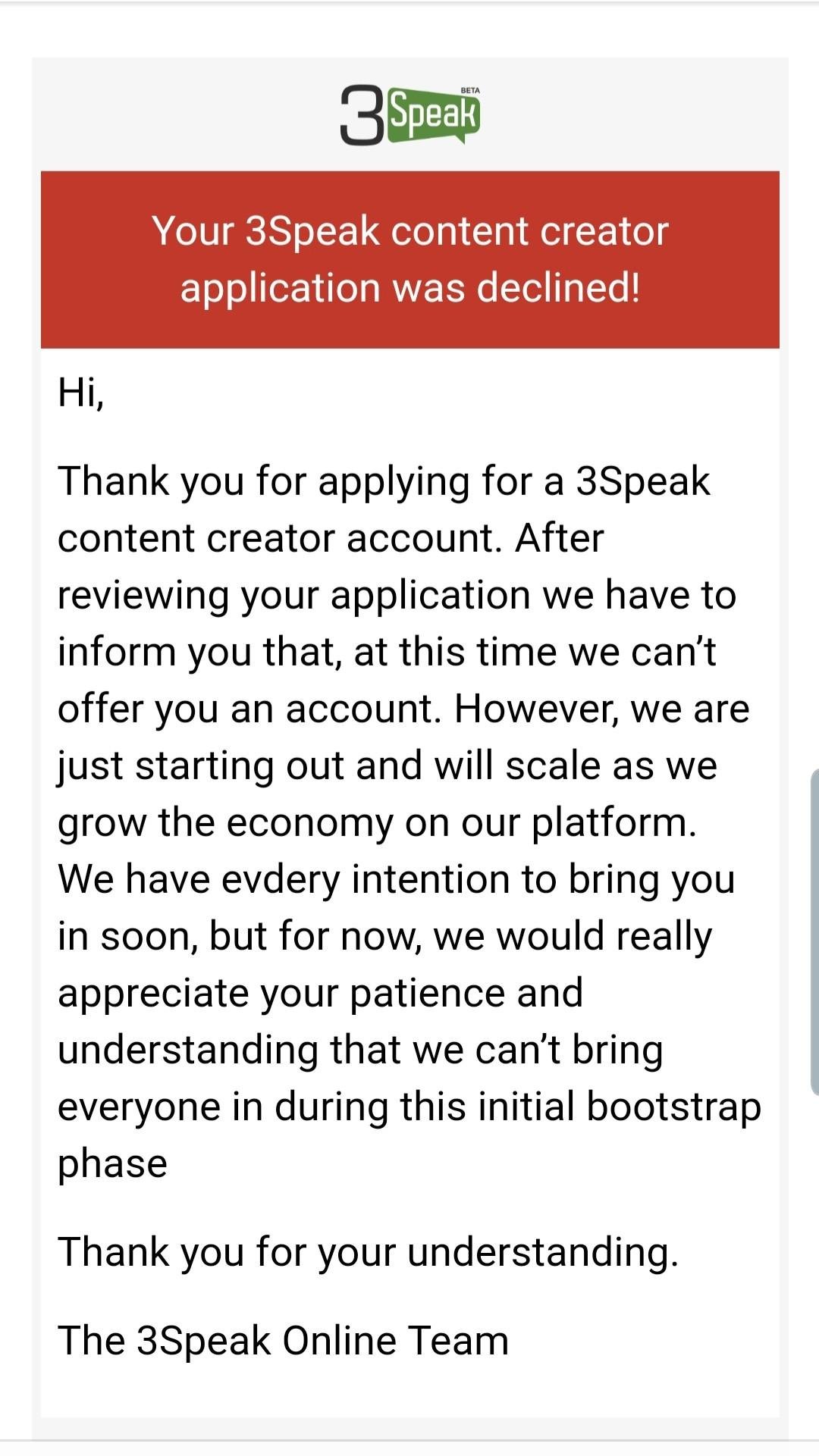Click "Thank you for your understanding." line

coord(368,1251)
